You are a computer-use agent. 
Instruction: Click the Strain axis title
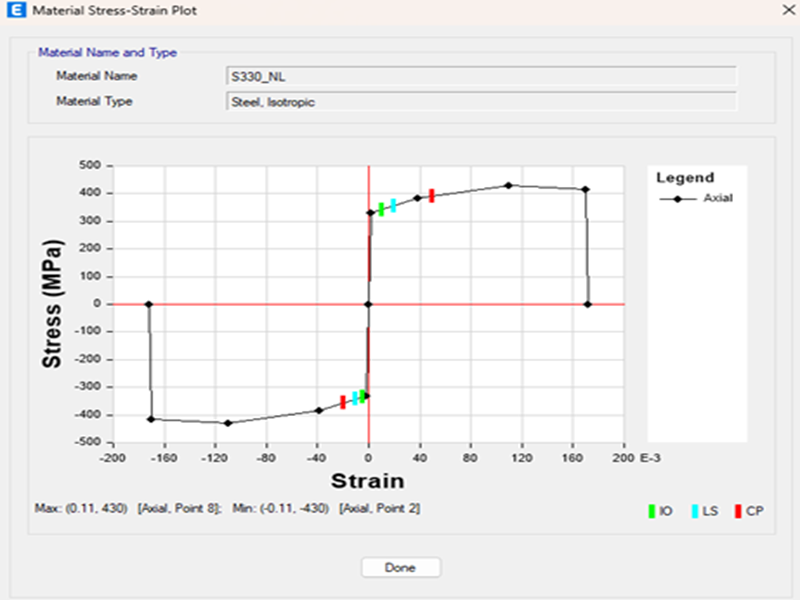point(368,480)
